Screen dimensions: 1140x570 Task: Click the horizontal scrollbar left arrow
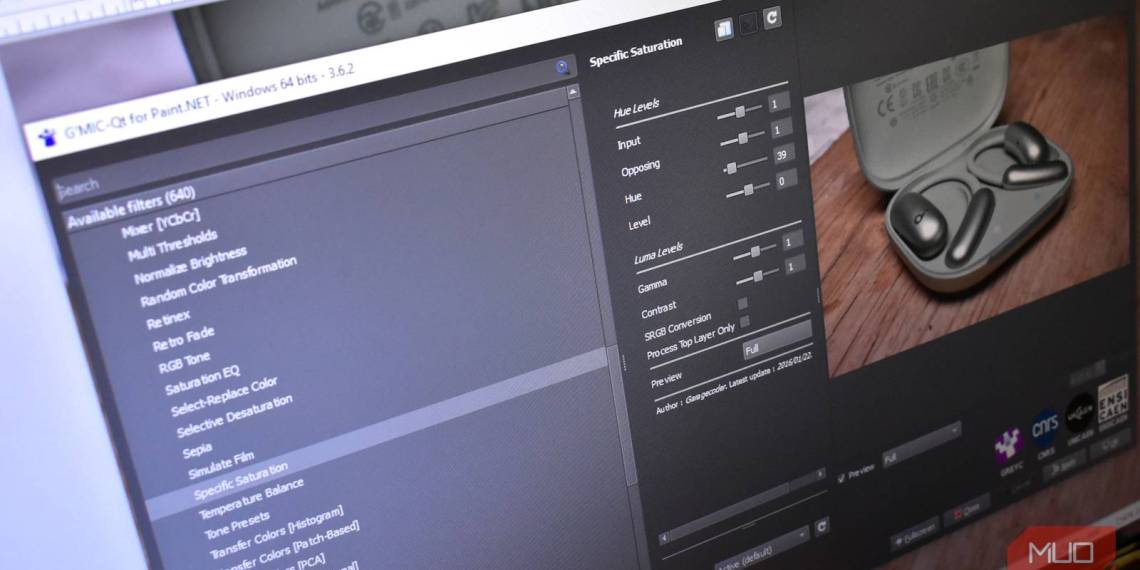pyautogui.click(x=664, y=539)
